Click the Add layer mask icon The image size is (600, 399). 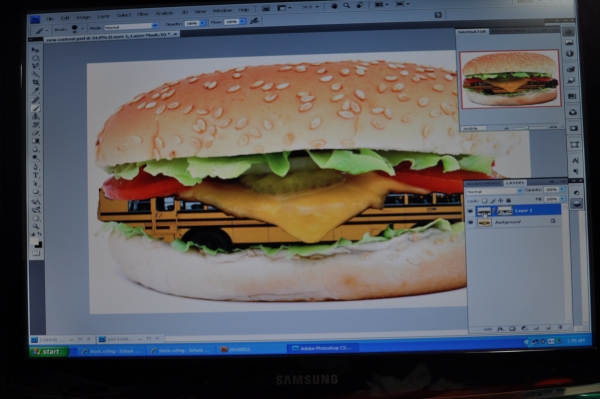512,329
